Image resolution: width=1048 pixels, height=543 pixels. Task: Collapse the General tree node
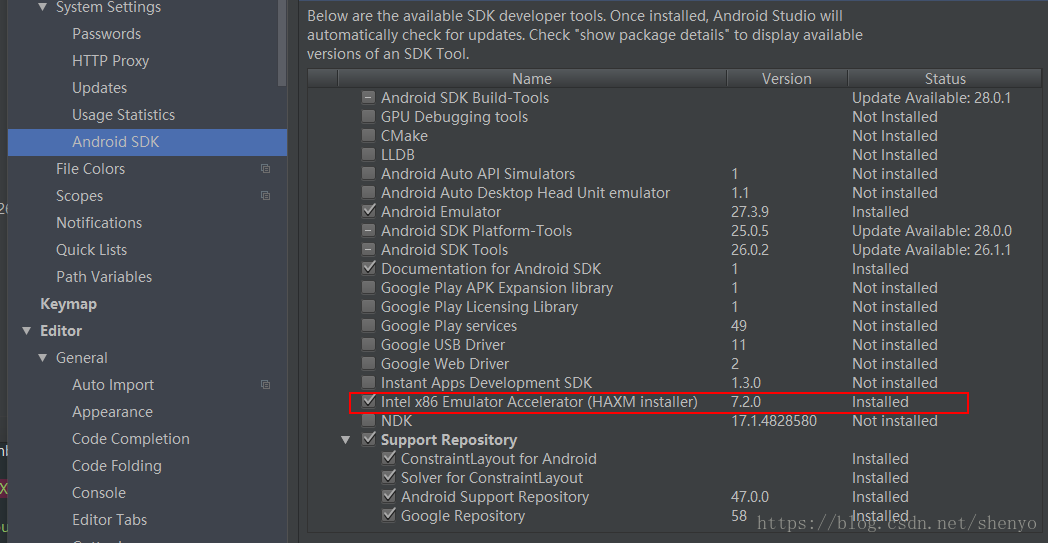point(43,358)
